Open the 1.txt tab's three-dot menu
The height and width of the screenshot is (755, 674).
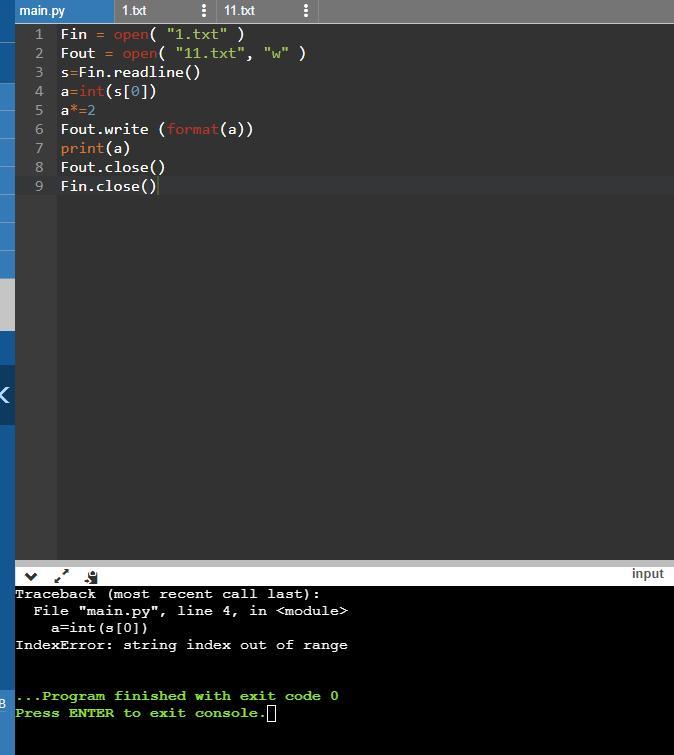point(204,11)
